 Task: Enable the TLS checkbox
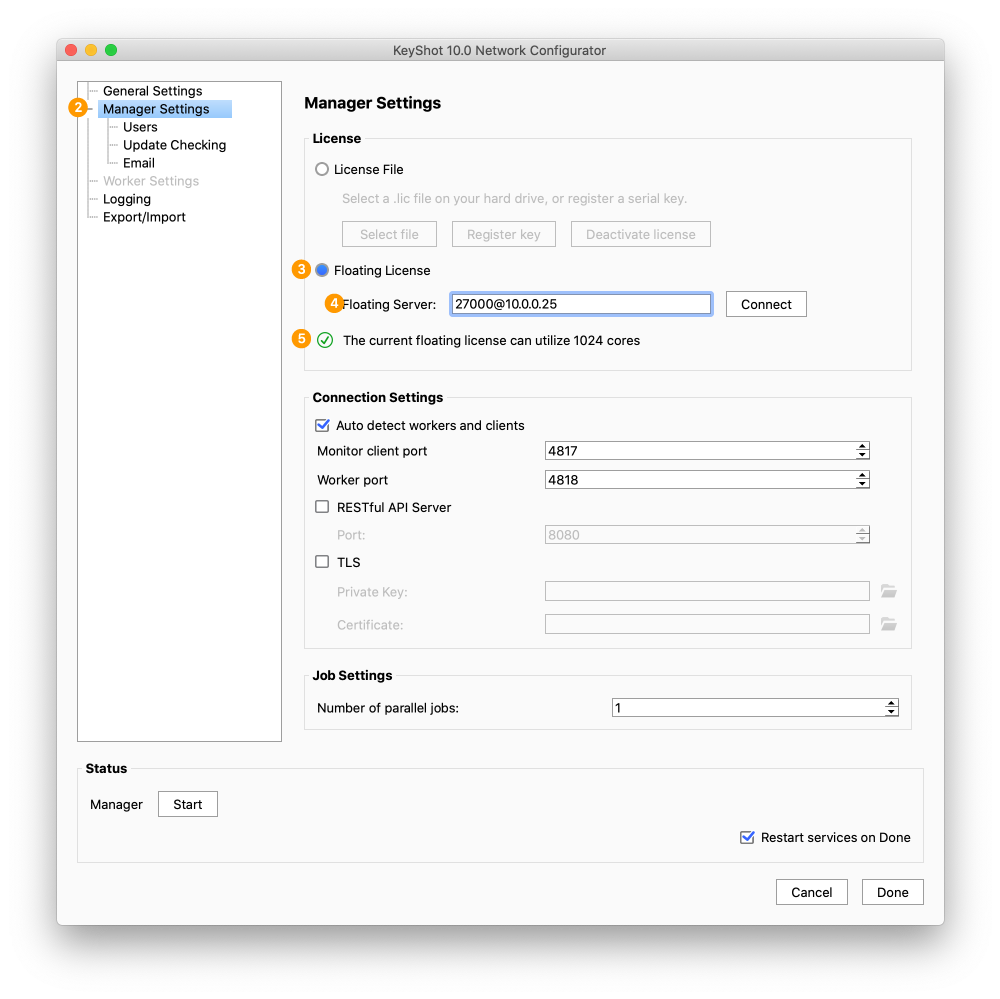click(x=323, y=562)
